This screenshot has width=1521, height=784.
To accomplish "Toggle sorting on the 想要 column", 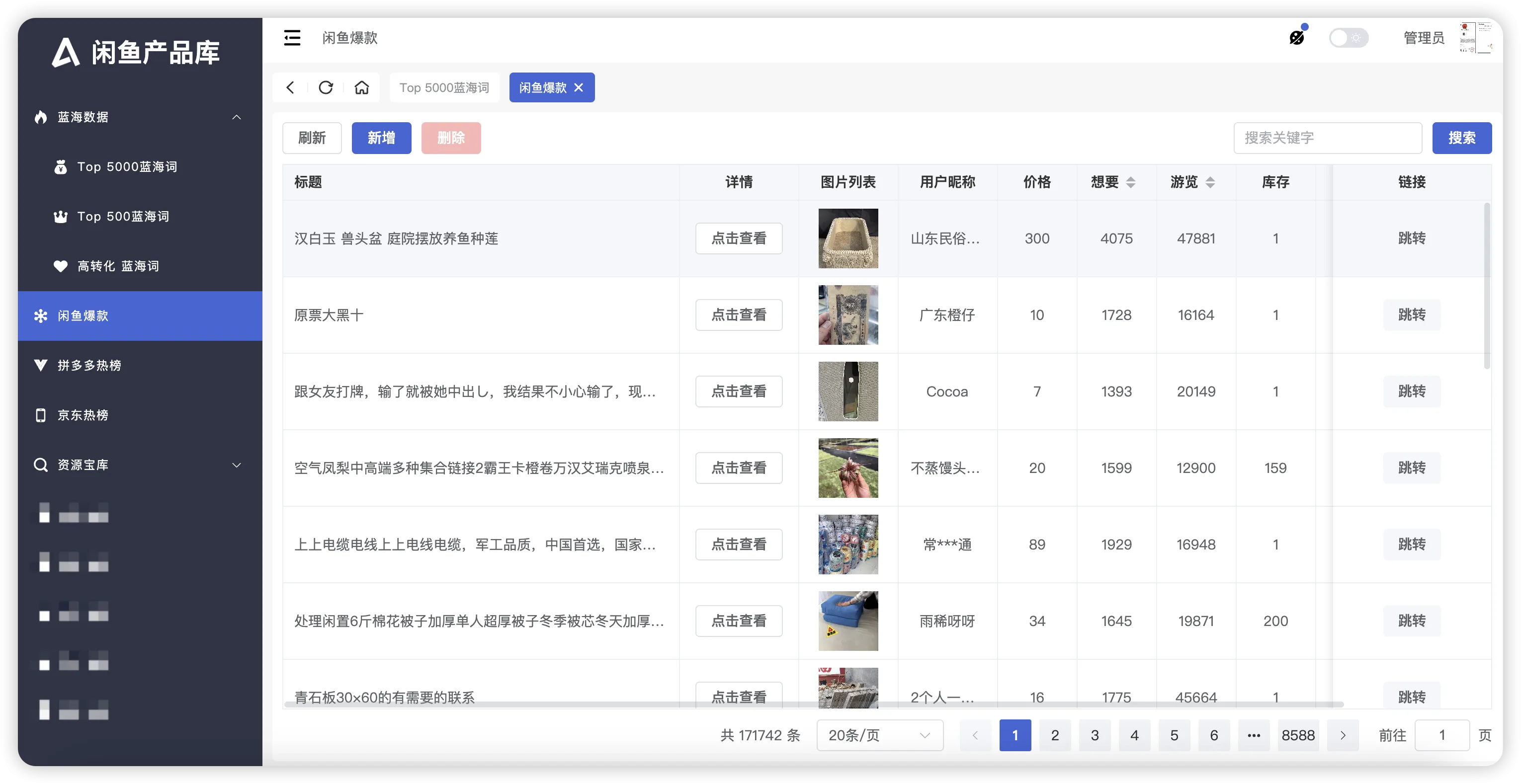I will (x=1132, y=182).
